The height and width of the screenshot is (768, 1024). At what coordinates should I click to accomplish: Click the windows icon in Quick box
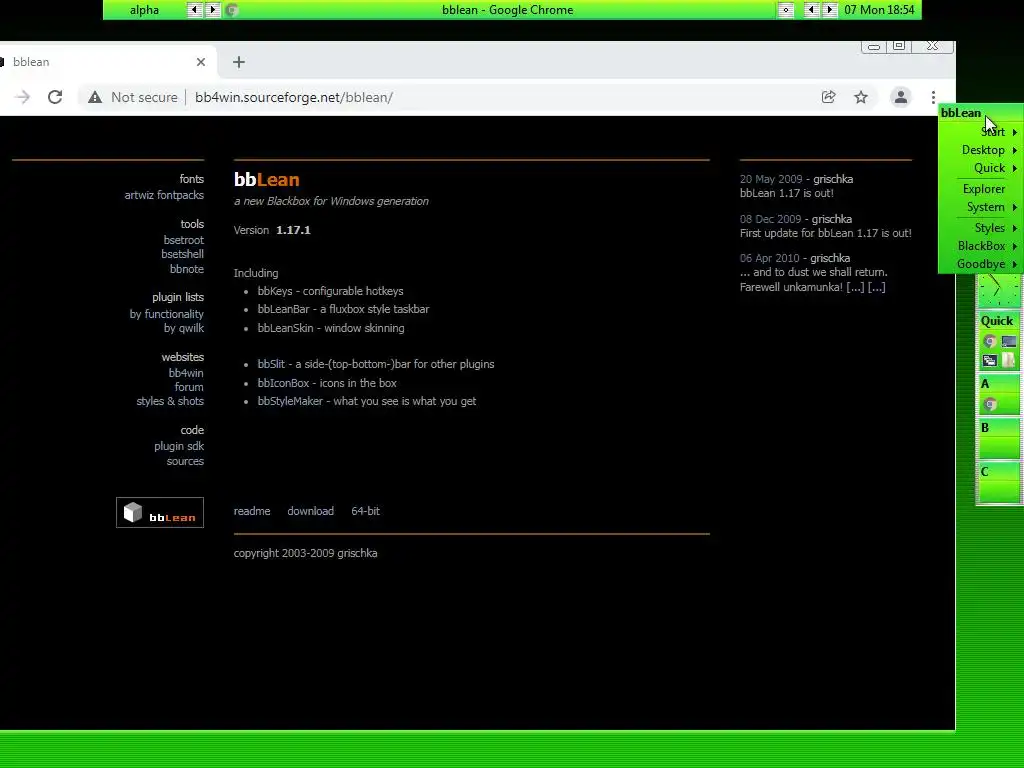(x=990, y=360)
